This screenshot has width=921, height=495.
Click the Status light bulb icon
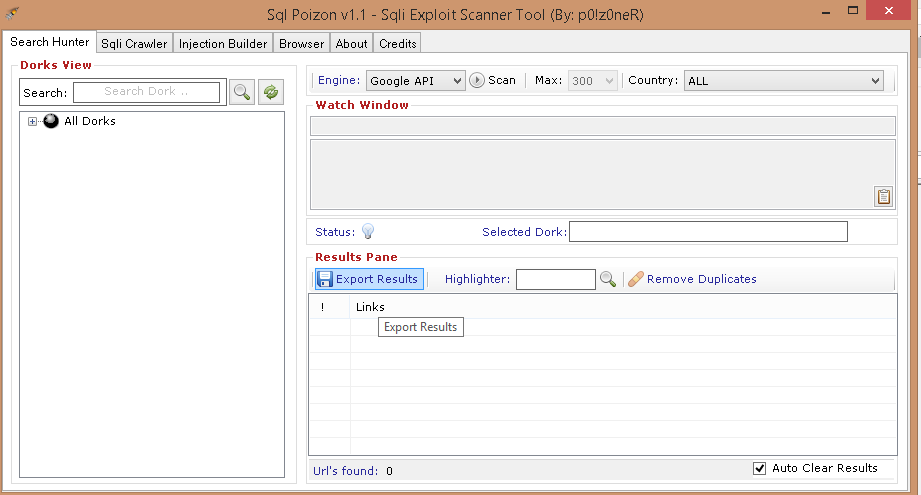[368, 231]
